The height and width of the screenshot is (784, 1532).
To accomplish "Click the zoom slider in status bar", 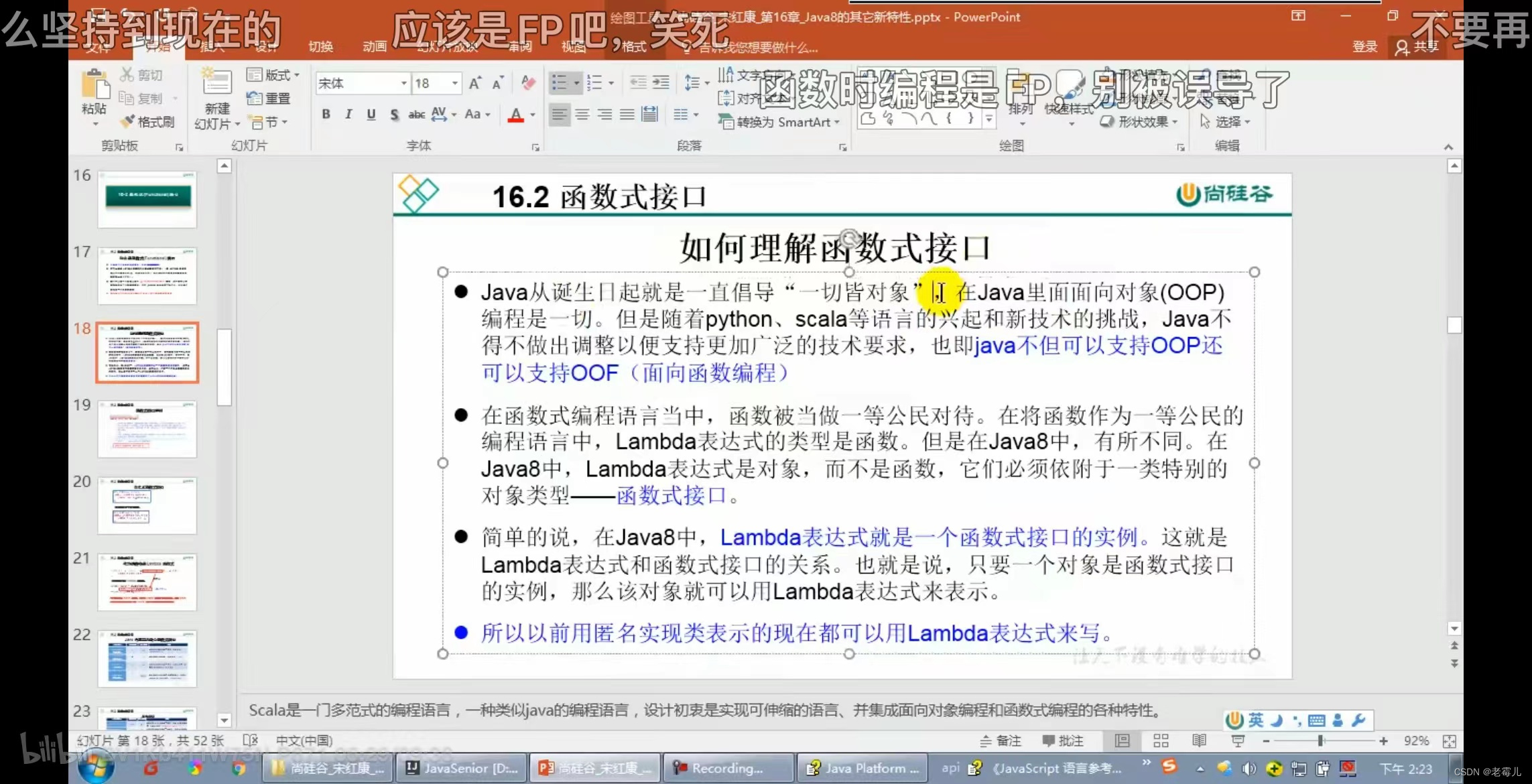I will point(1320,740).
